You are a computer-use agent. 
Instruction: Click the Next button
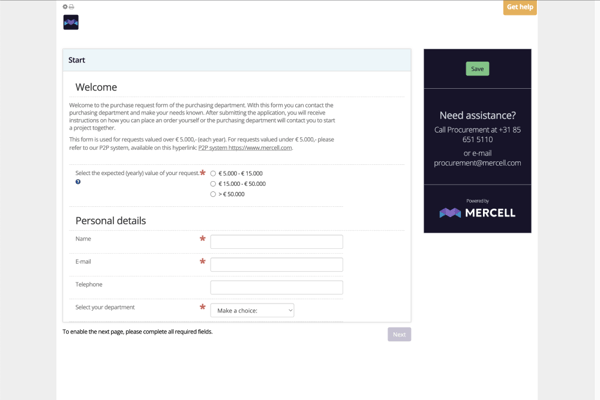point(399,334)
